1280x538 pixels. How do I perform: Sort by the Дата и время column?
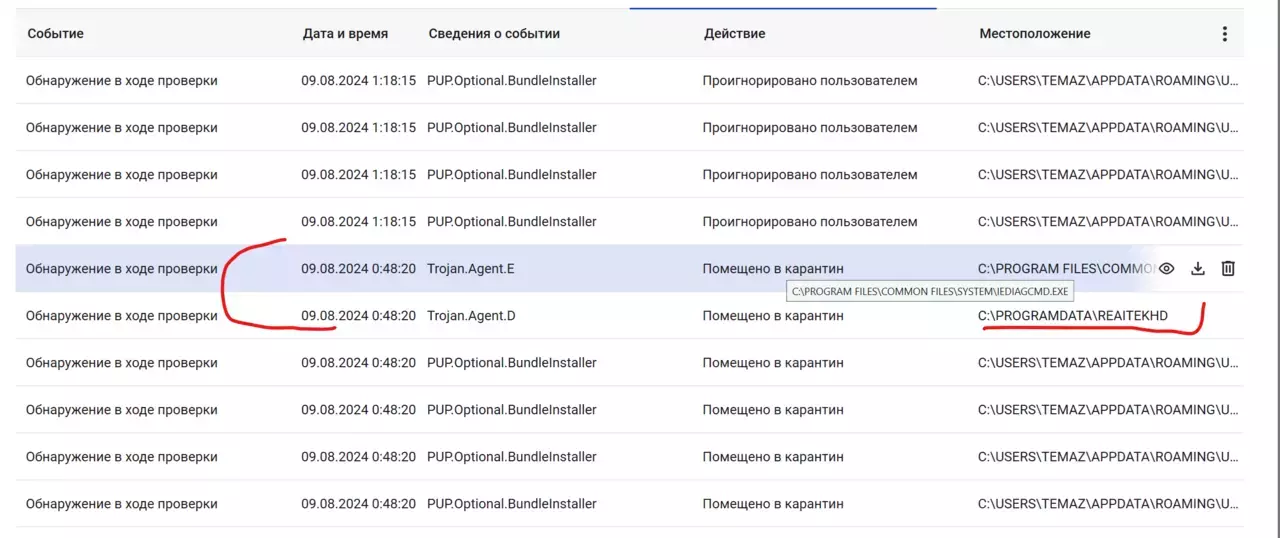pyautogui.click(x=345, y=34)
